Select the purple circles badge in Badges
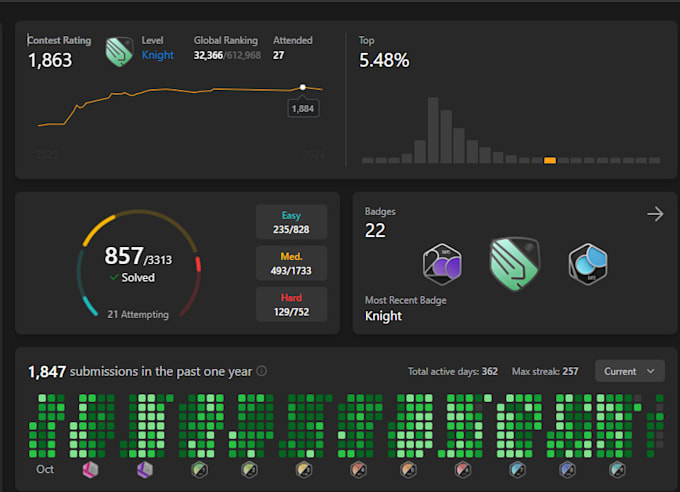Viewport: 680px width, 492px height. [442, 264]
